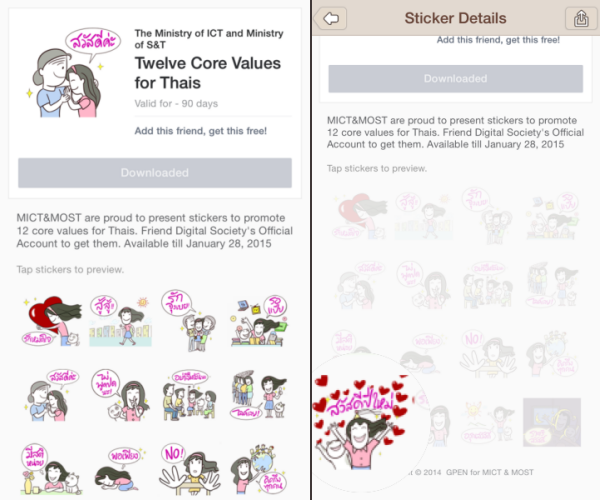Preview the studying girl at desk sticker
The width and height of the screenshot is (600, 500).
(259, 321)
